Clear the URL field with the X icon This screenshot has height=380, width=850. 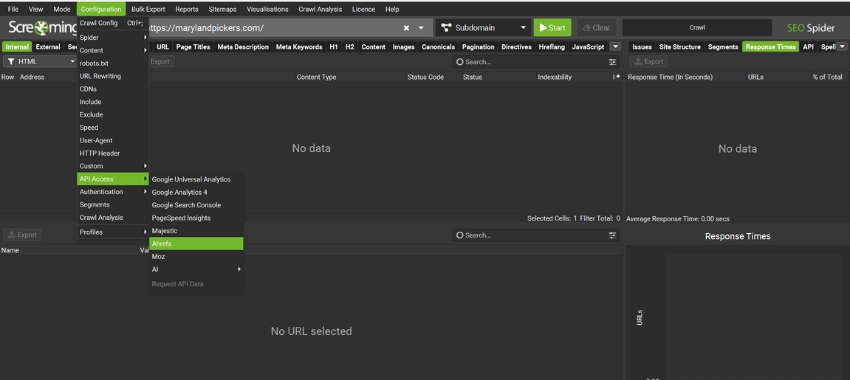pos(406,28)
